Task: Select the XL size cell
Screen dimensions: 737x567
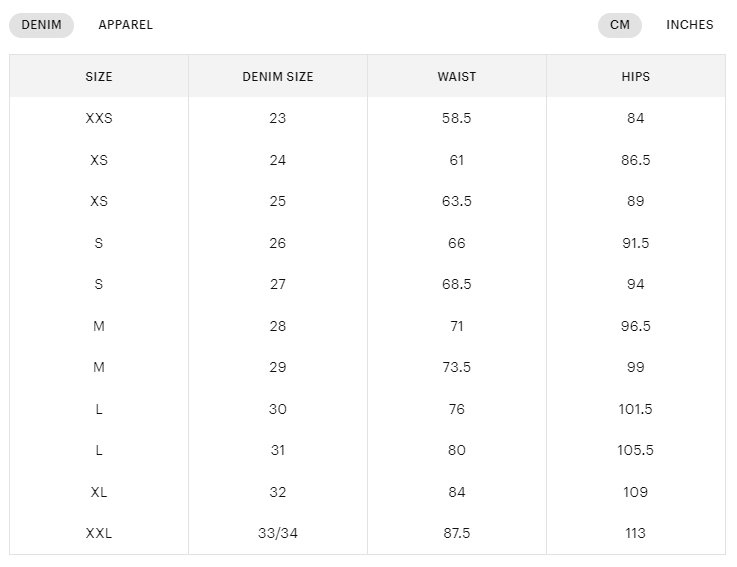Action: [99, 492]
